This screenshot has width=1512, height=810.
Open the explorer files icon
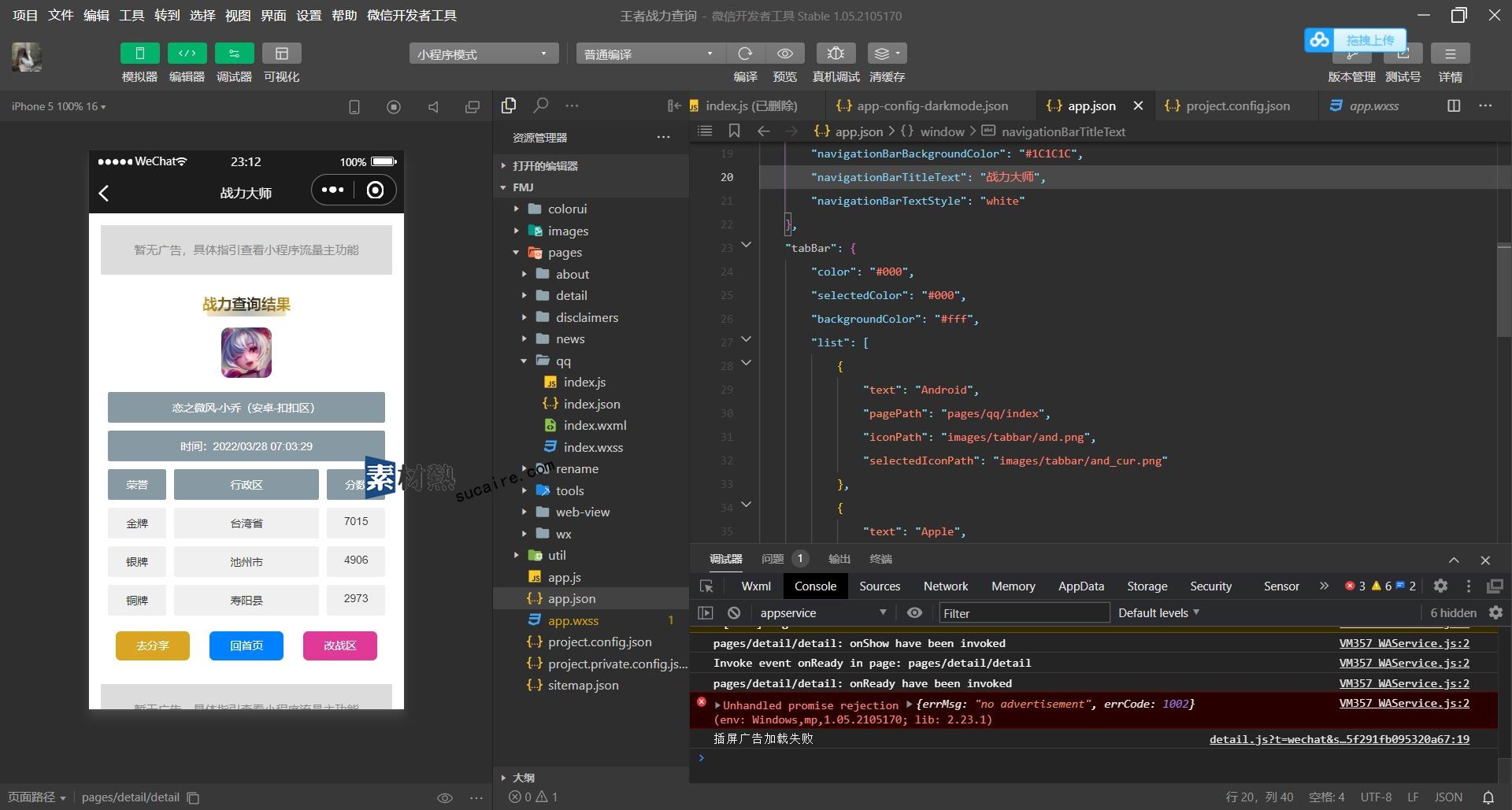(509, 105)
